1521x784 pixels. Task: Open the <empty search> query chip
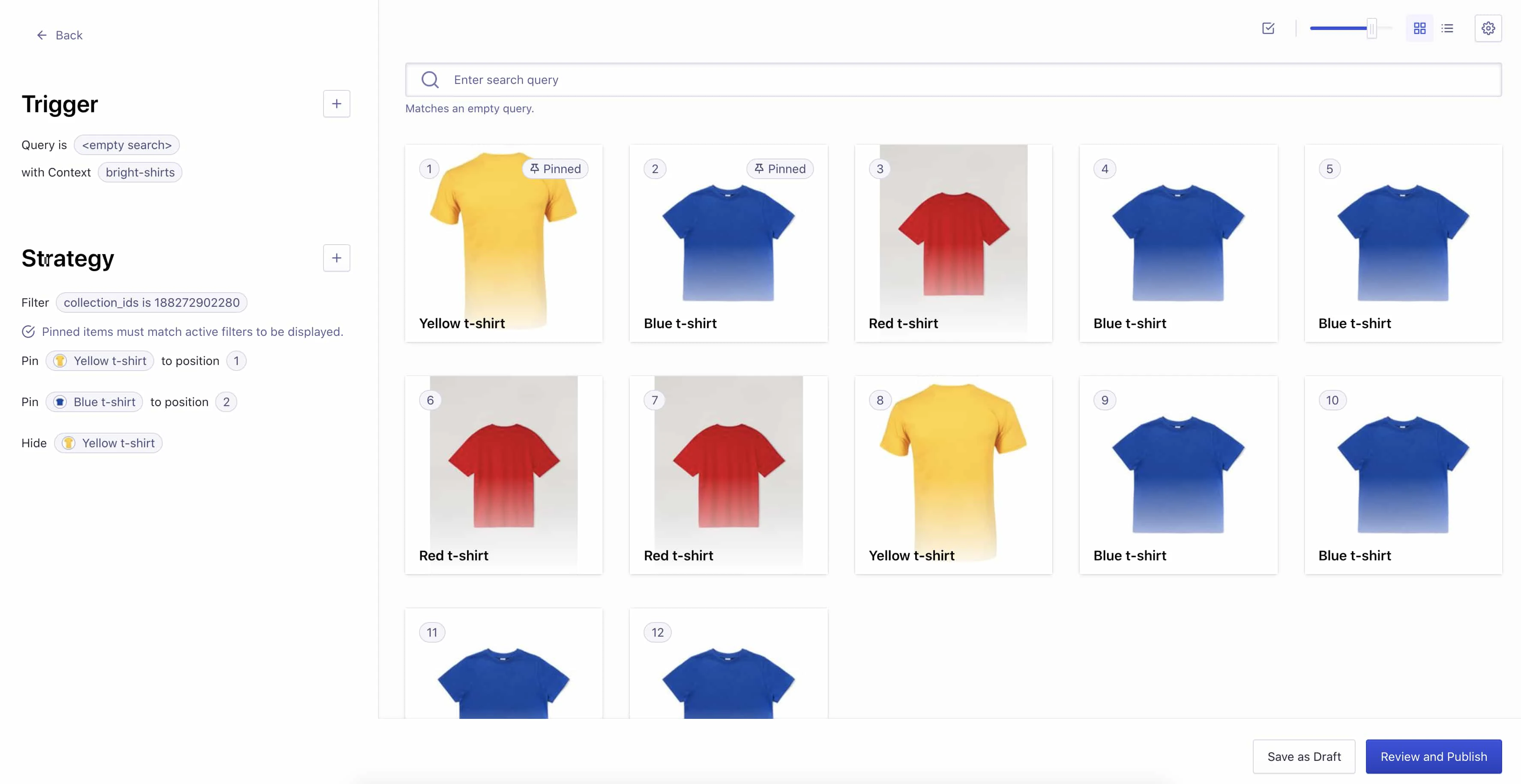point(126,145)
